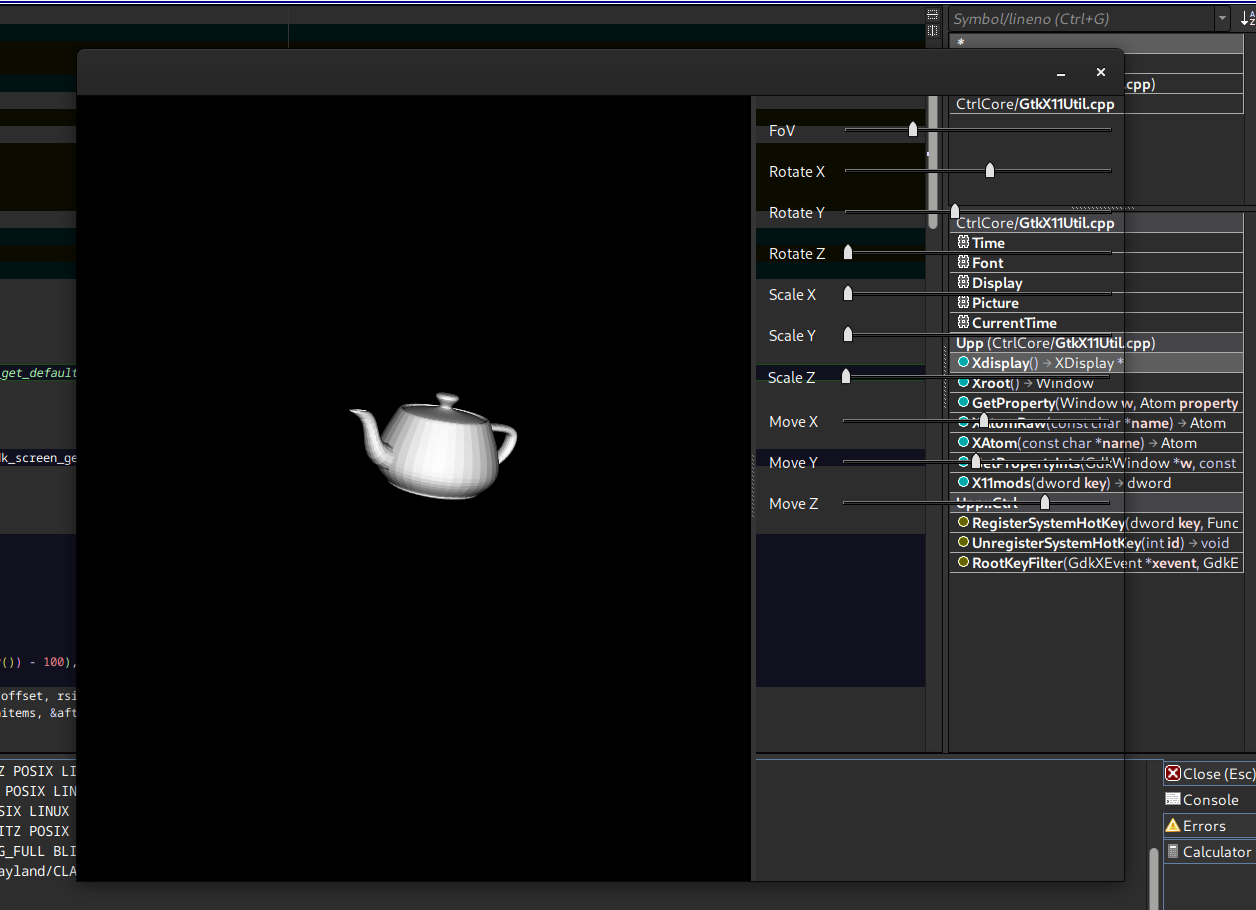Click the Scale Y slider handle
The width and height of the screenshot is (1256, 910).
pyautogui.click(x=848, y=334)
